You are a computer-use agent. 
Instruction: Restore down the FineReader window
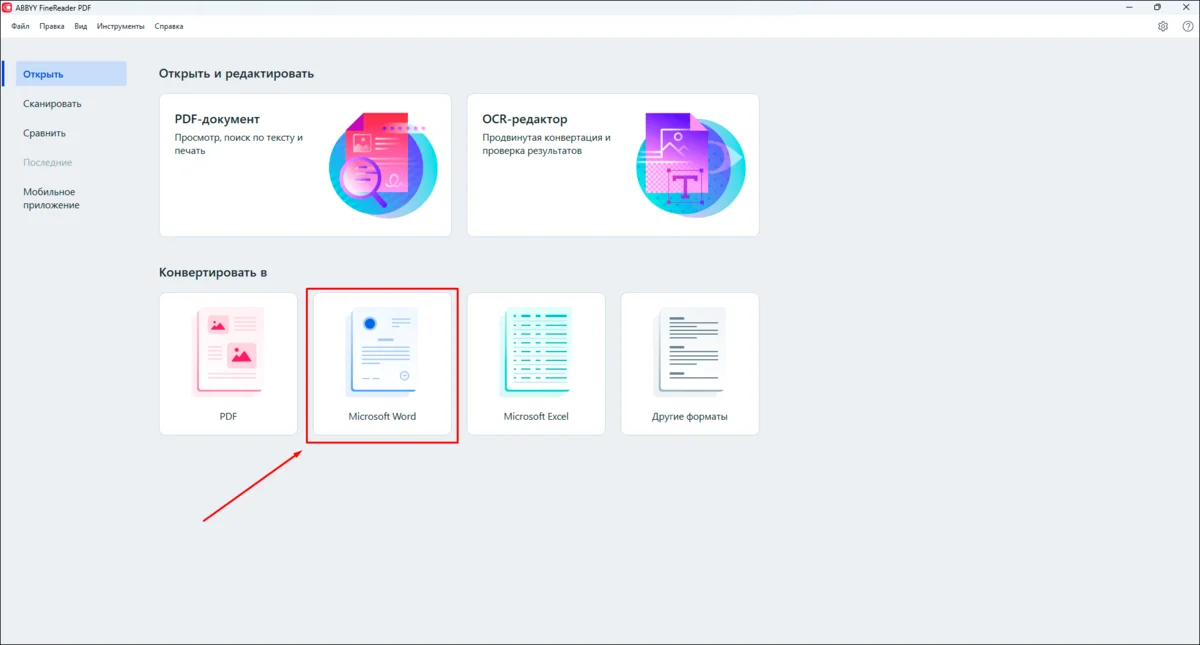pos(1158,7)
